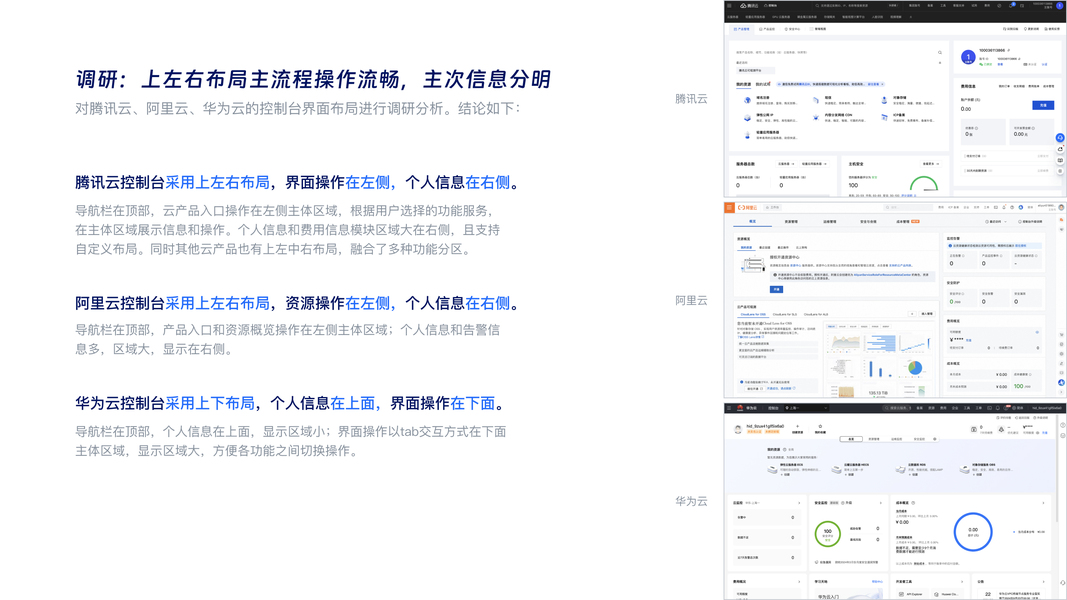Open hamburger menu in Tencent Cloud screenshot
The width and height of the screenshot is (1067, 600).
click(x=729, y=5)
